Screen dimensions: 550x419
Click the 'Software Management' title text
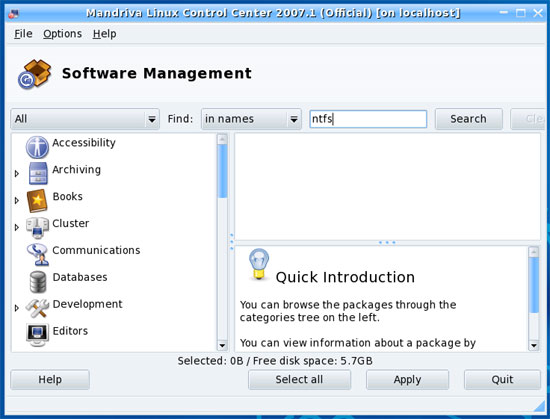click(157, 73)
